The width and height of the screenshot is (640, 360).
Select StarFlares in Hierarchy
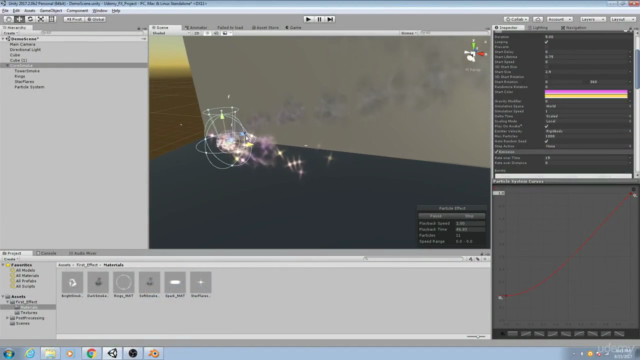coord(24,82)
